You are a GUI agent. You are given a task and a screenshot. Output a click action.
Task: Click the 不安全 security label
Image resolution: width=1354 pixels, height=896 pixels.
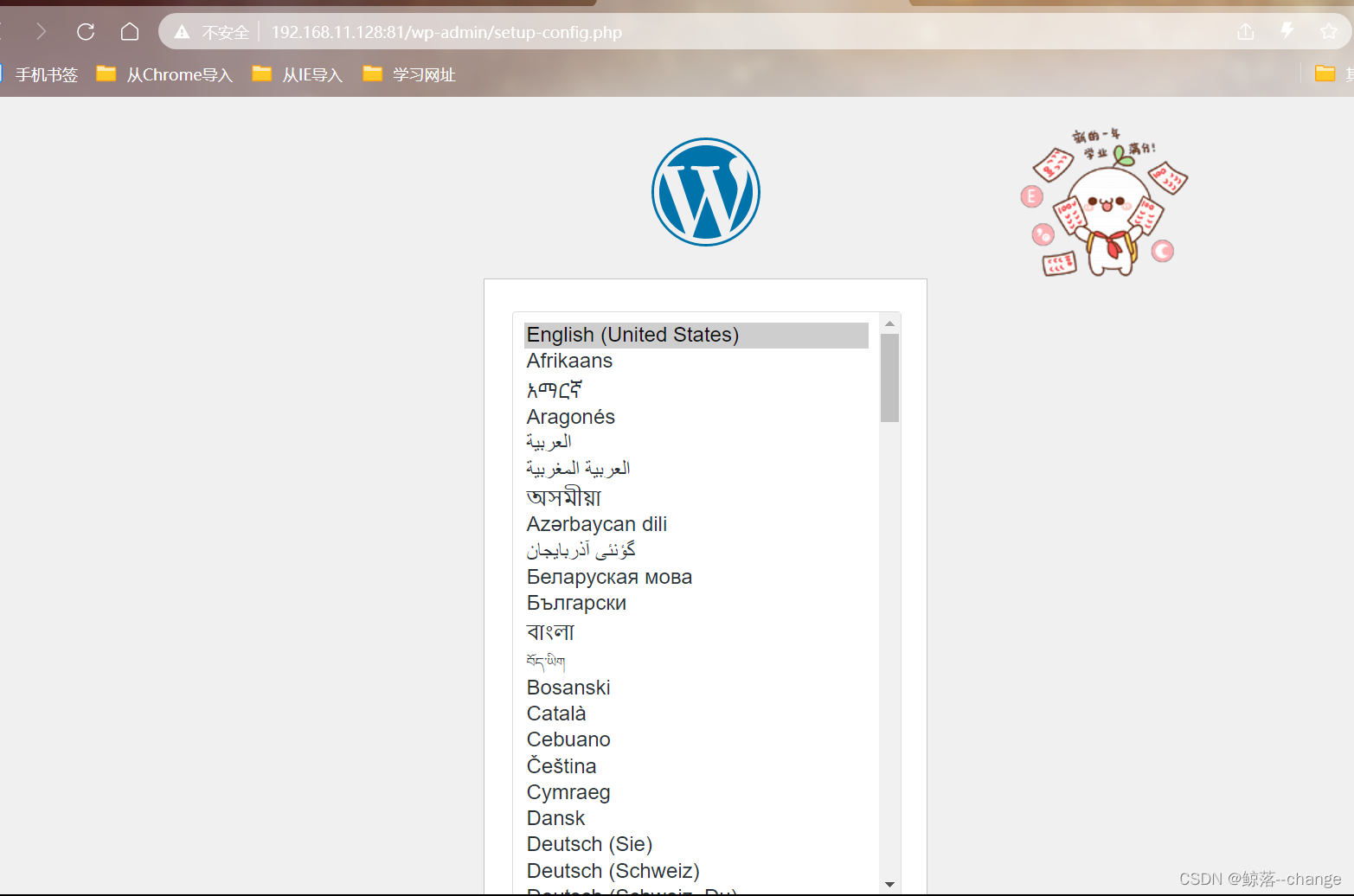point(225,32)
